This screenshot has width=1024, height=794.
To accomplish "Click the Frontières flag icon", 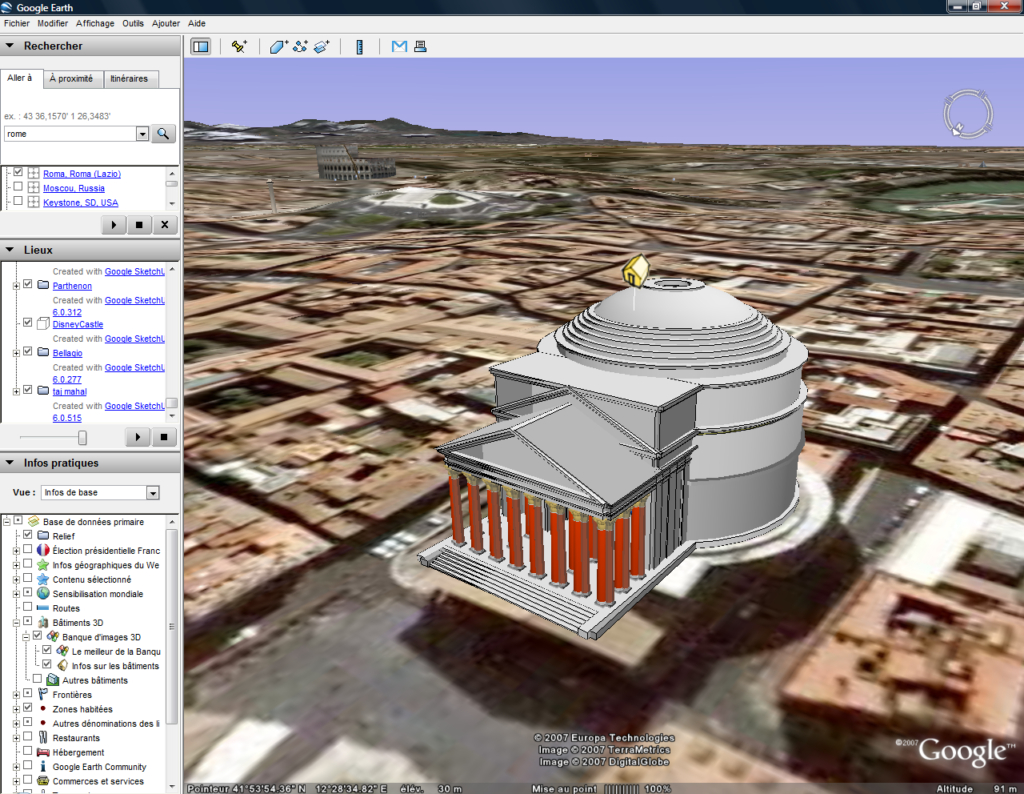I will 43,694.
